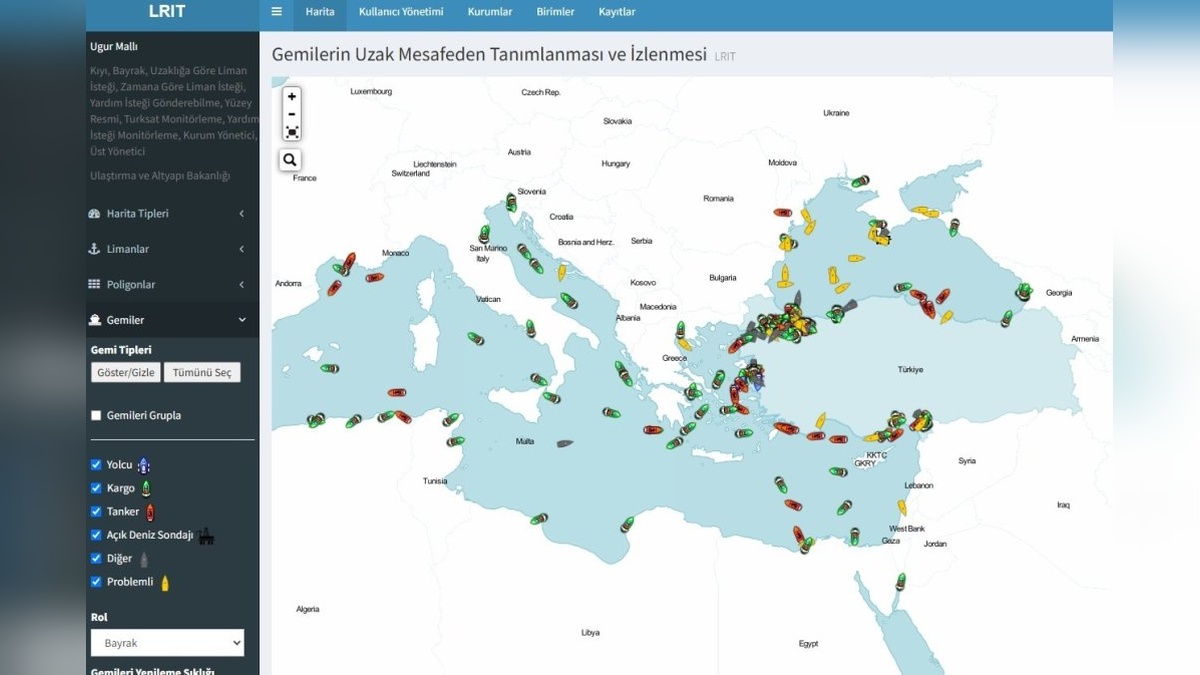Expand the Poligonlar chevron
The width and height of the screenshot is (1200, 675).
coord(242,285)
